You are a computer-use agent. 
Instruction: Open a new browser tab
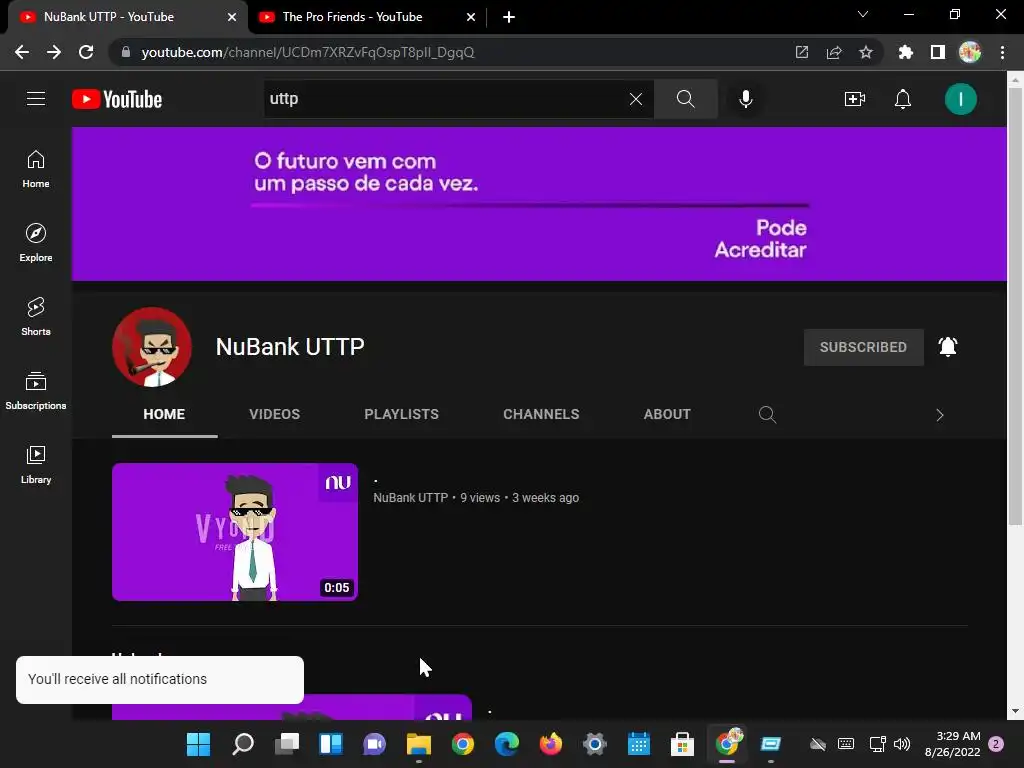[509, 17]
